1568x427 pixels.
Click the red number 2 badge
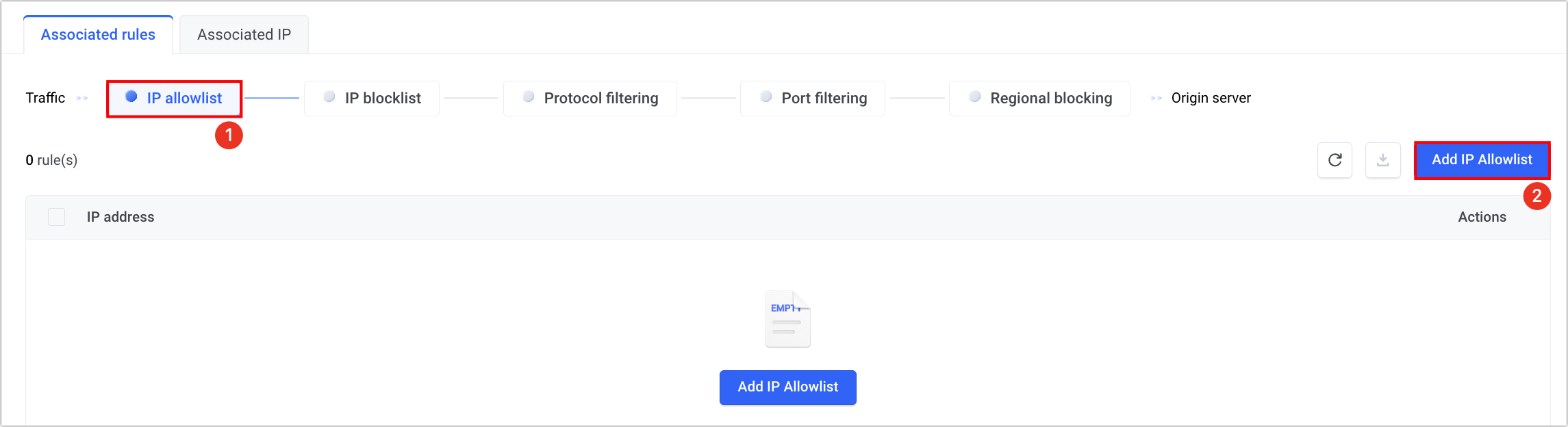(1537, 196)
